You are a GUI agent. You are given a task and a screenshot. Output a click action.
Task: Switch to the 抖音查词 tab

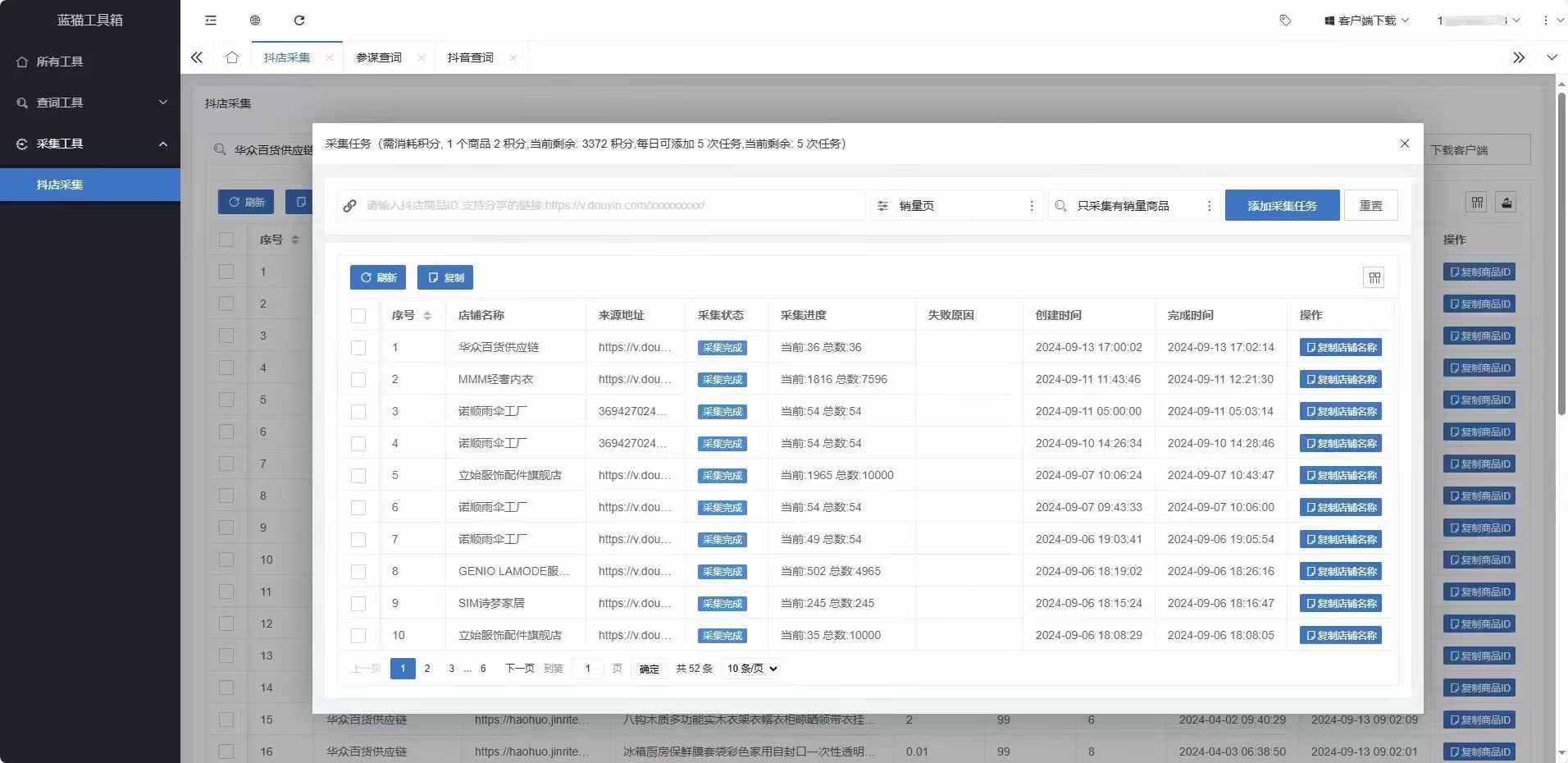point(471,57)
